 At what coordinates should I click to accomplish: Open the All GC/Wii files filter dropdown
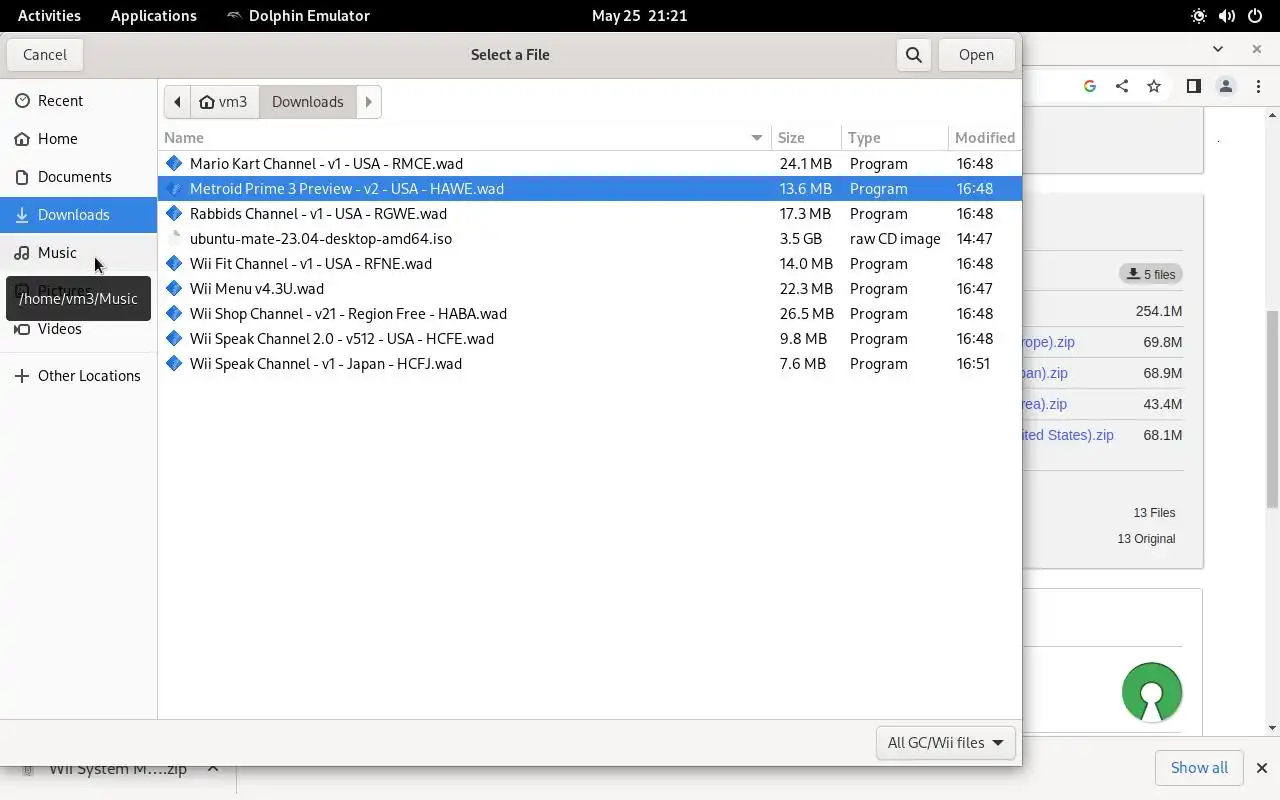945,743
